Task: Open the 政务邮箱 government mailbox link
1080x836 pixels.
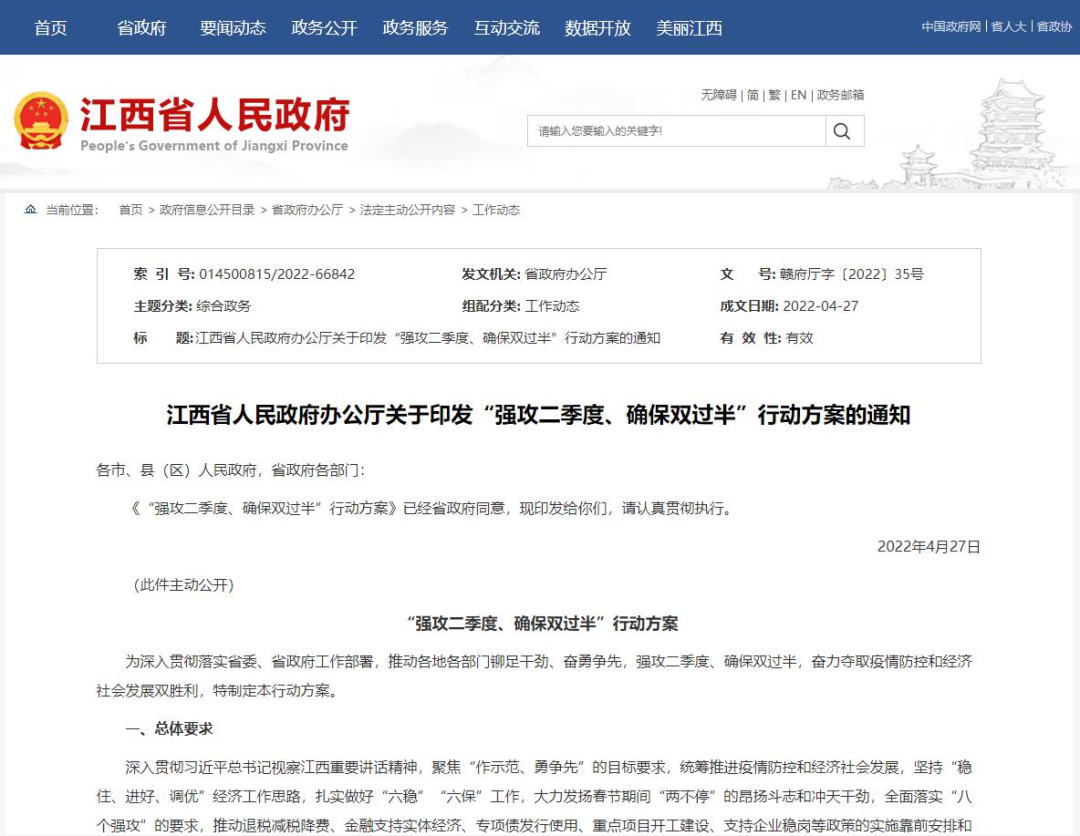Action: 841,94
